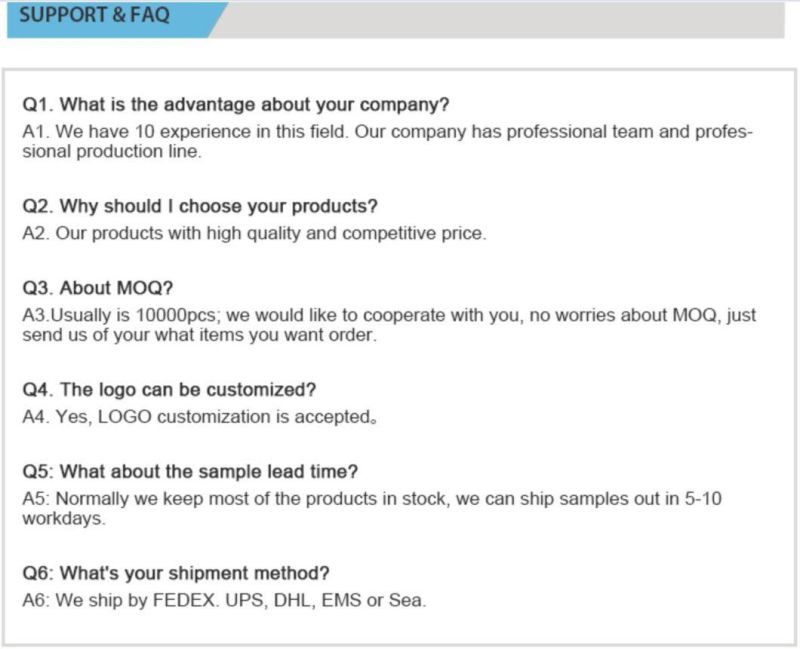Screen dimensions: 800x649
Task: Click answer A4 LOGO customization accepted
Action: coord(199,417)
